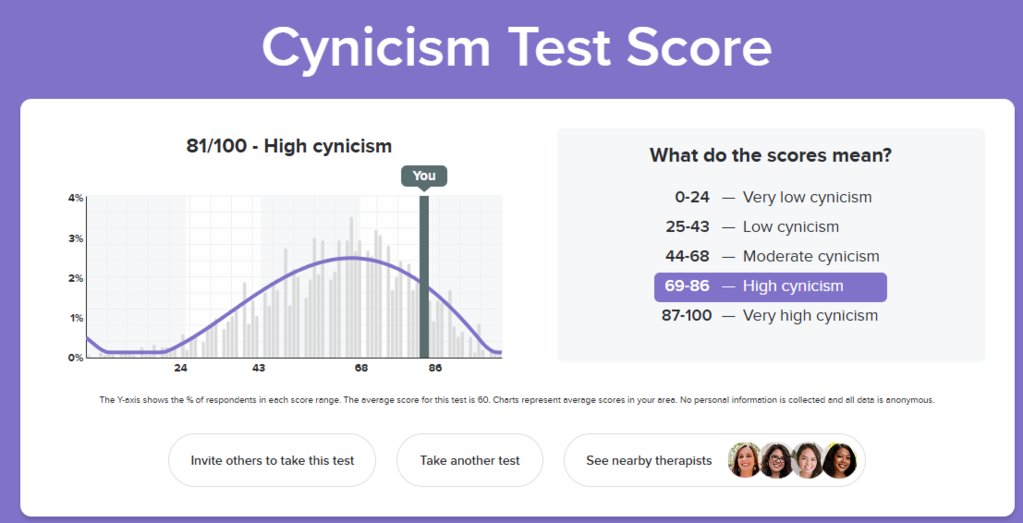This screenshot has height=523, width=1023.
Task: Click the third therapist avatar photo
Action: [808, 460]
